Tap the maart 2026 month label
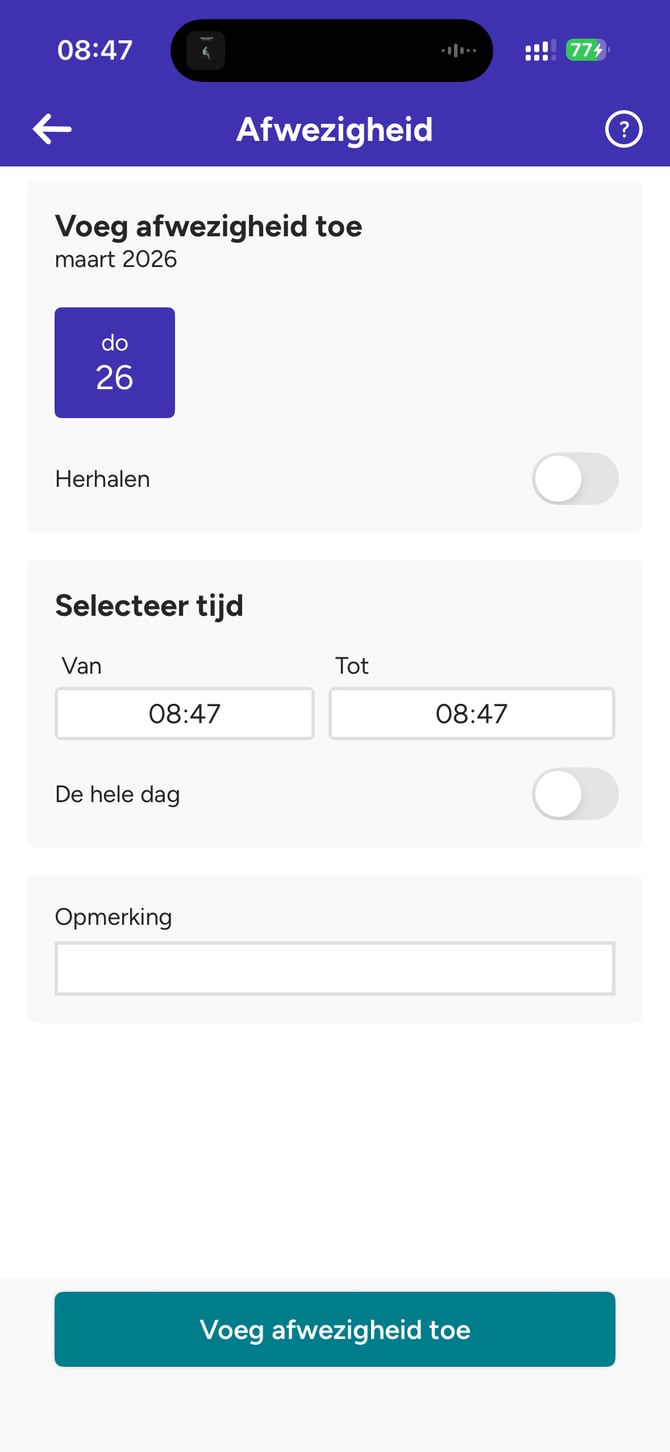The width and height of the screenshot is (670, 1452). tap(116, 259)
